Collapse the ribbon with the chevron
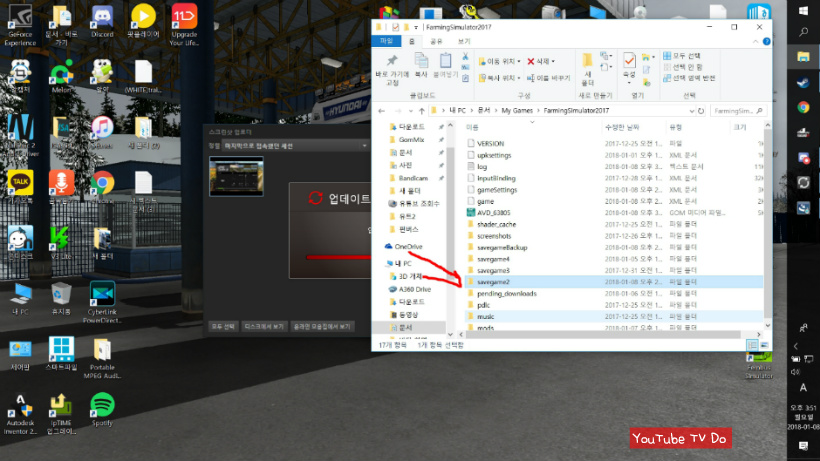This screenshot has width=820, height=461. pos(755,41)
